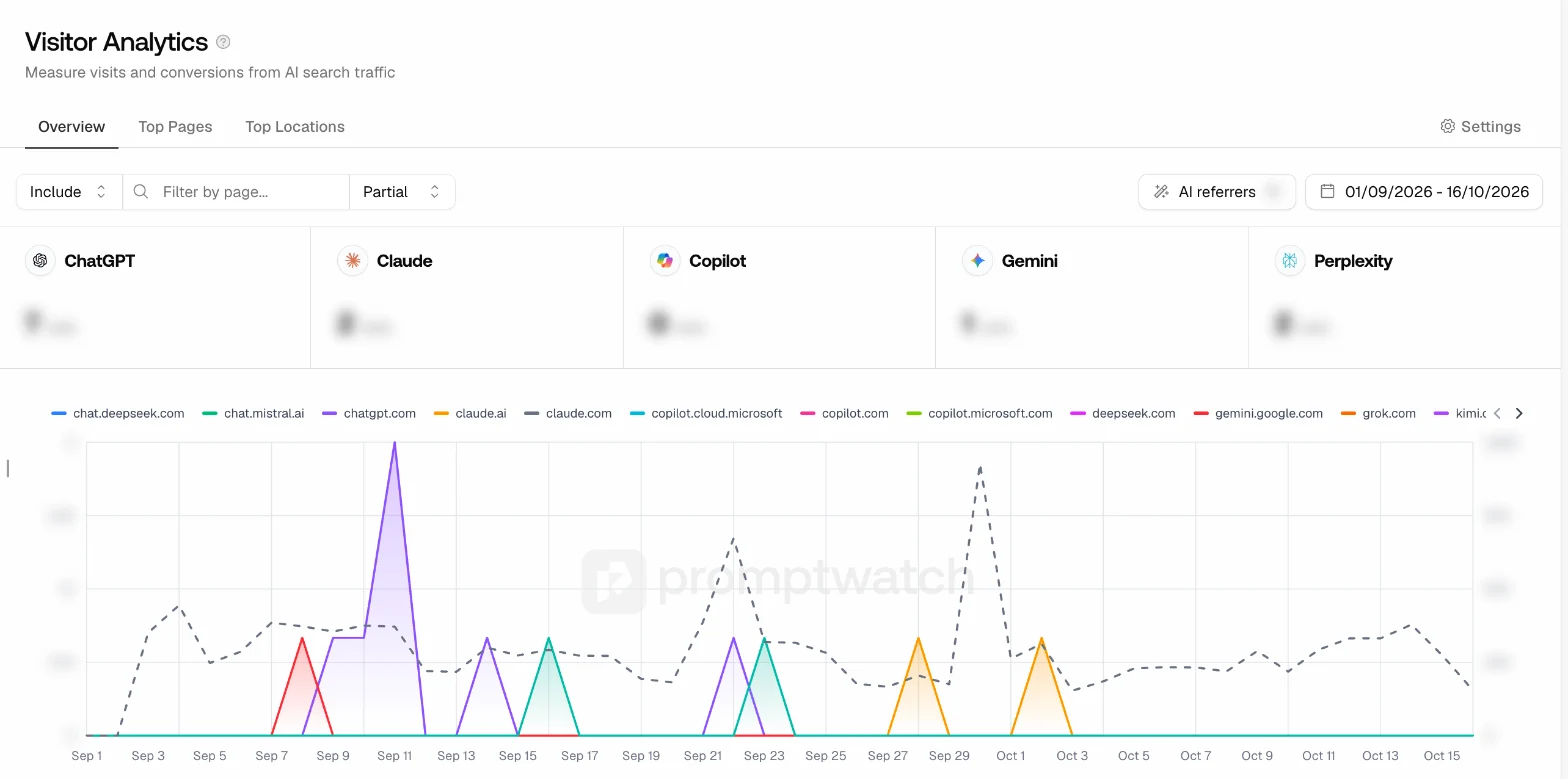Toggle claude.com series in legend

pyautogui.click(x=568, y=413)
